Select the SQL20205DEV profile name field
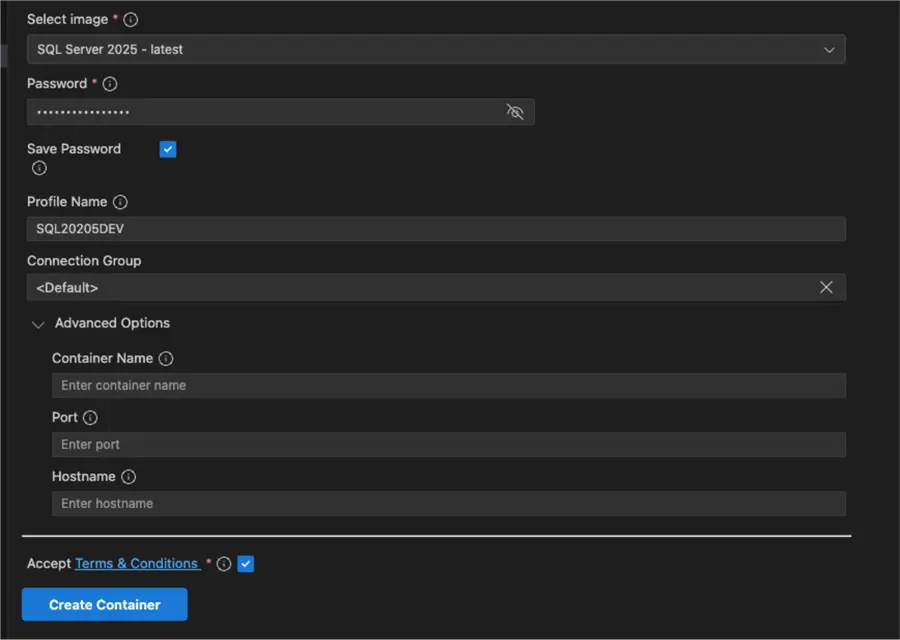Screen dimensions: 900x640 436,228
